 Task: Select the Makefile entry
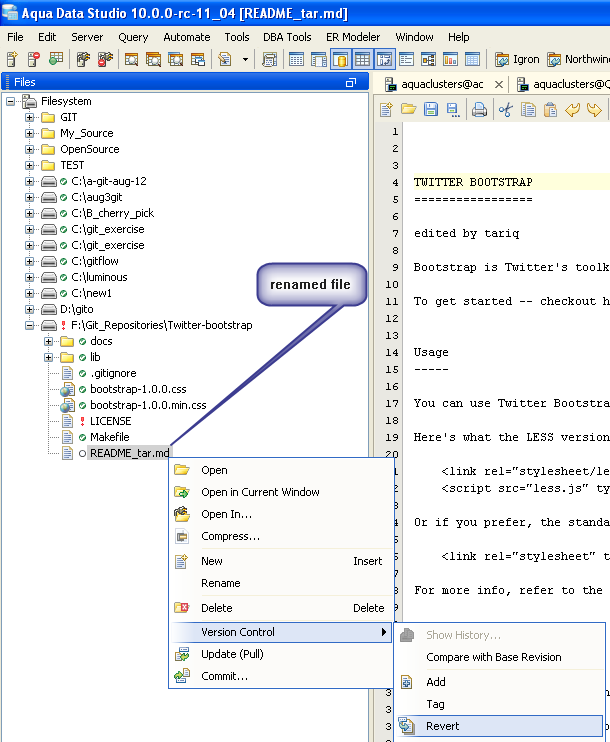110,437
